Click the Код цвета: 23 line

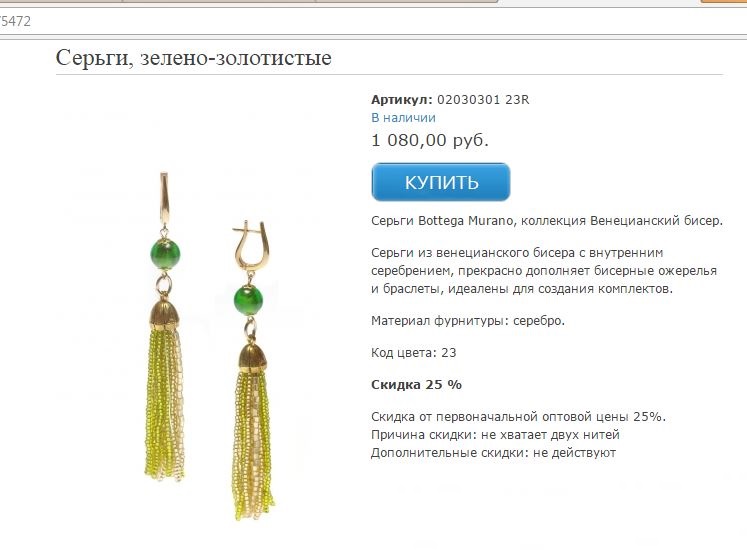point(414,353)
